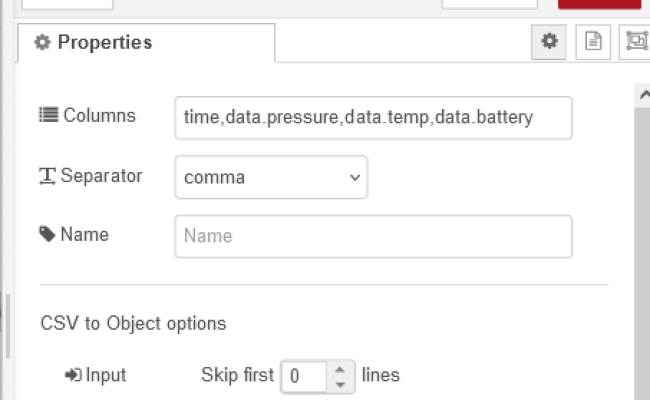Click the Name tag icon
The height and width of the screenshot is (400, 650).
(48, 235)
